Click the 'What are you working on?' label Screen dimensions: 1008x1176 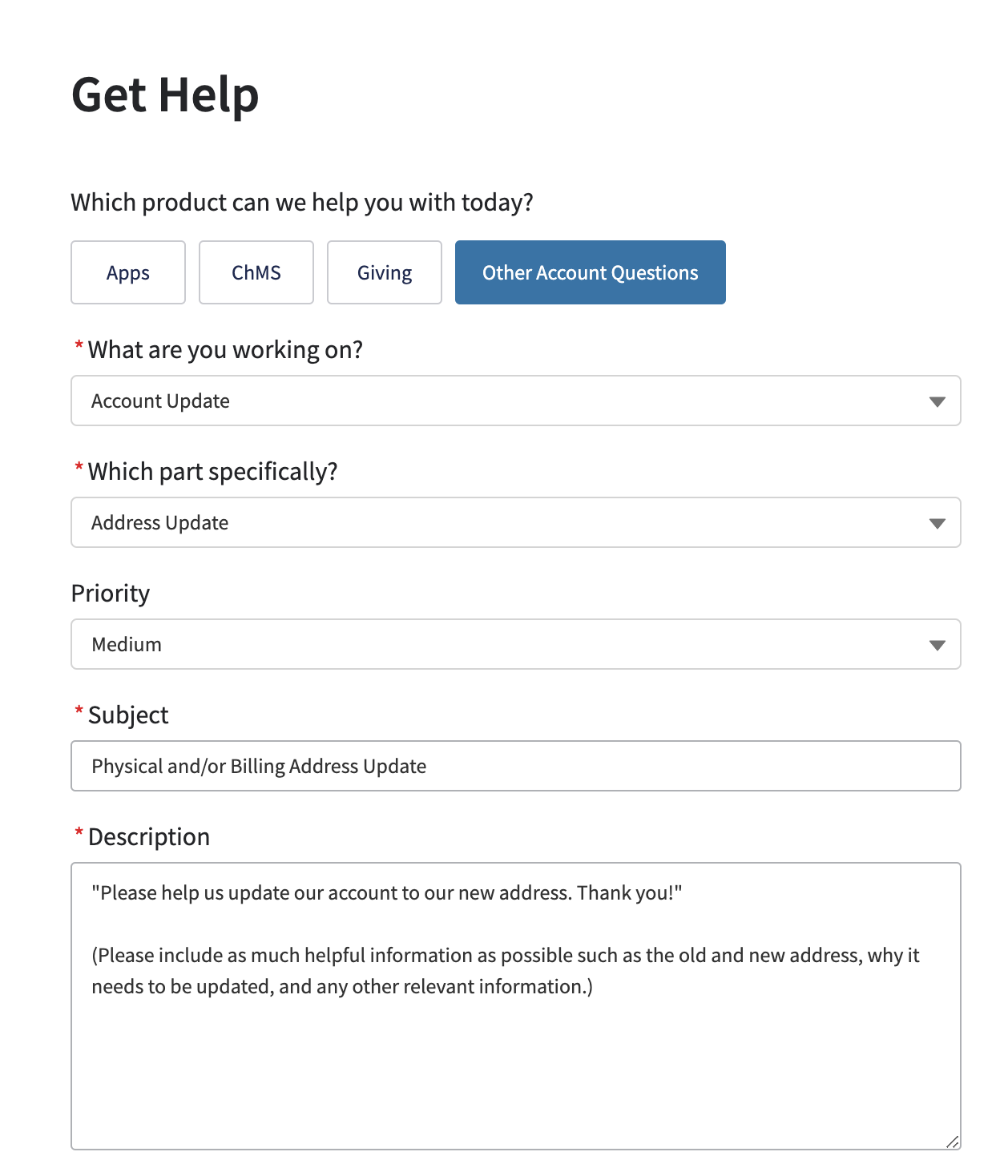tap(224, 349)
